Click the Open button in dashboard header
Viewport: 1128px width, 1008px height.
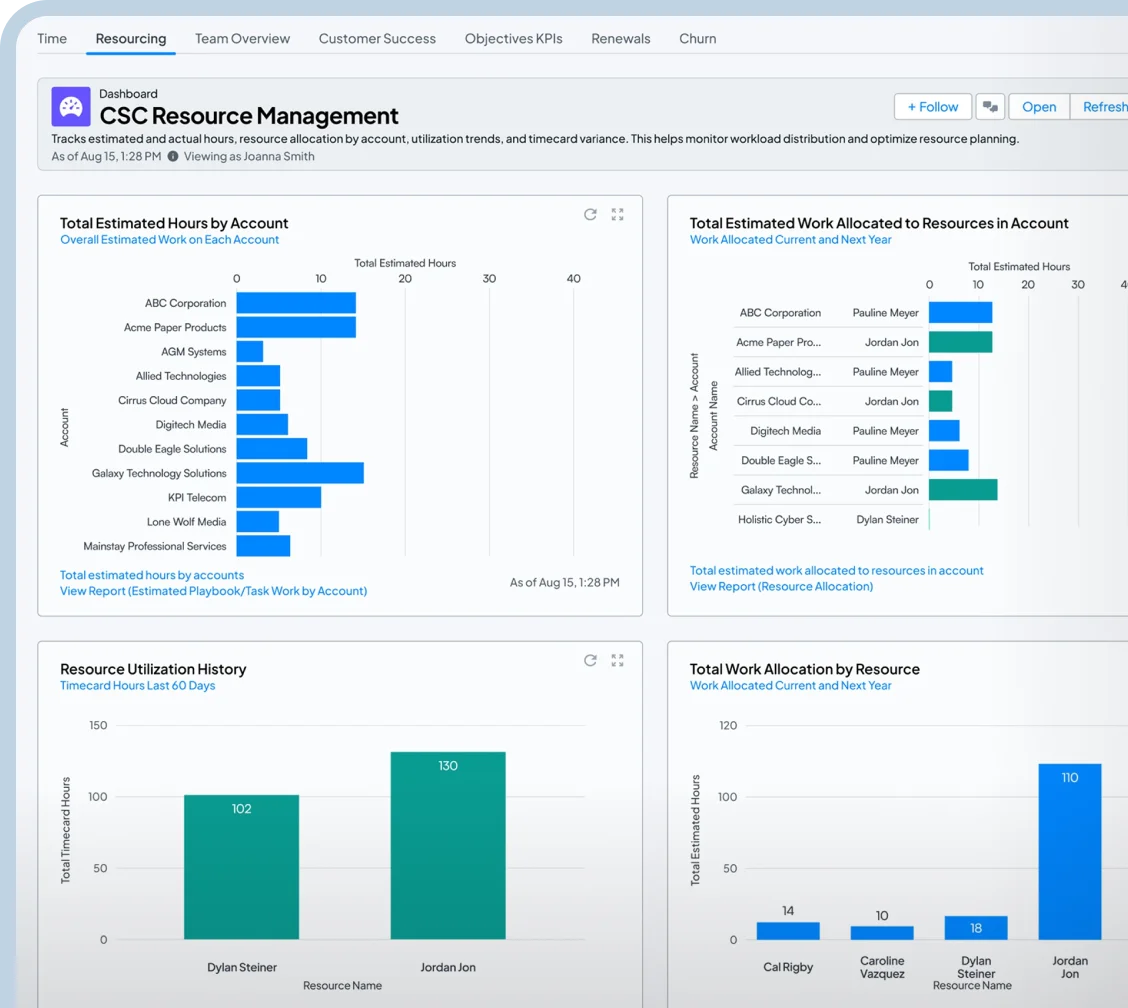pyautogui.click(x=1039, y=107)
